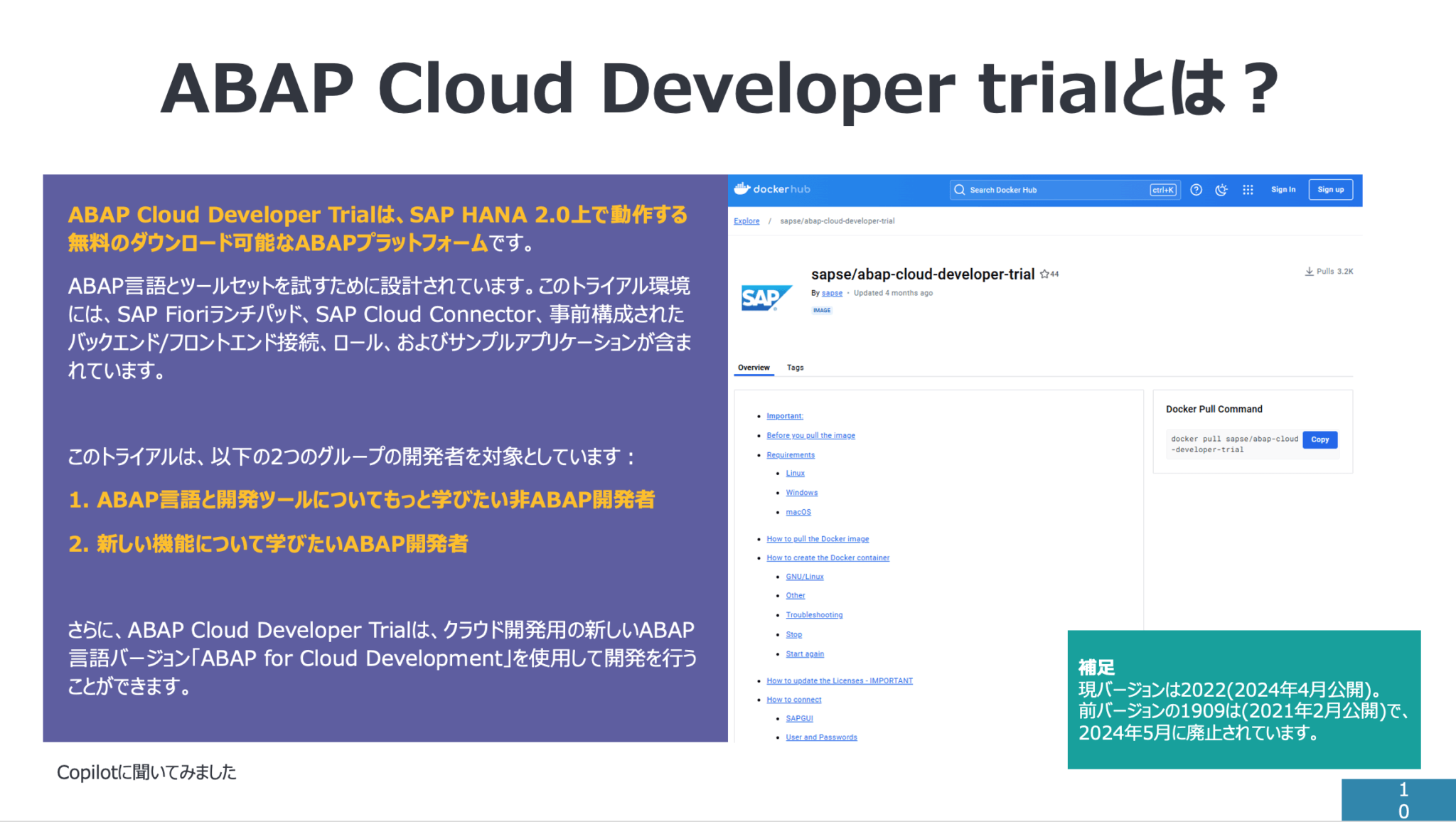Click the IMAGE type badge
The height and width of the screenshot is (822, 1456).
pos(822,310)
